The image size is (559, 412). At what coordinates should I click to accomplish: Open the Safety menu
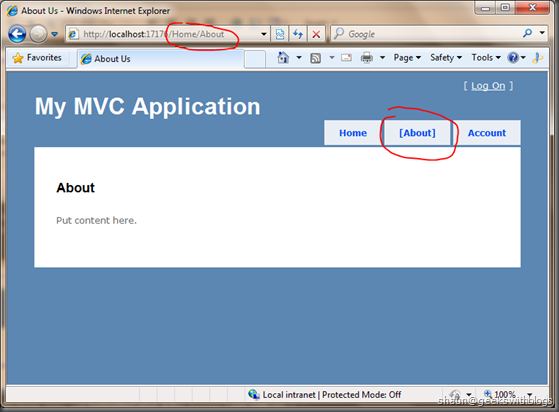tap(446, 57)
